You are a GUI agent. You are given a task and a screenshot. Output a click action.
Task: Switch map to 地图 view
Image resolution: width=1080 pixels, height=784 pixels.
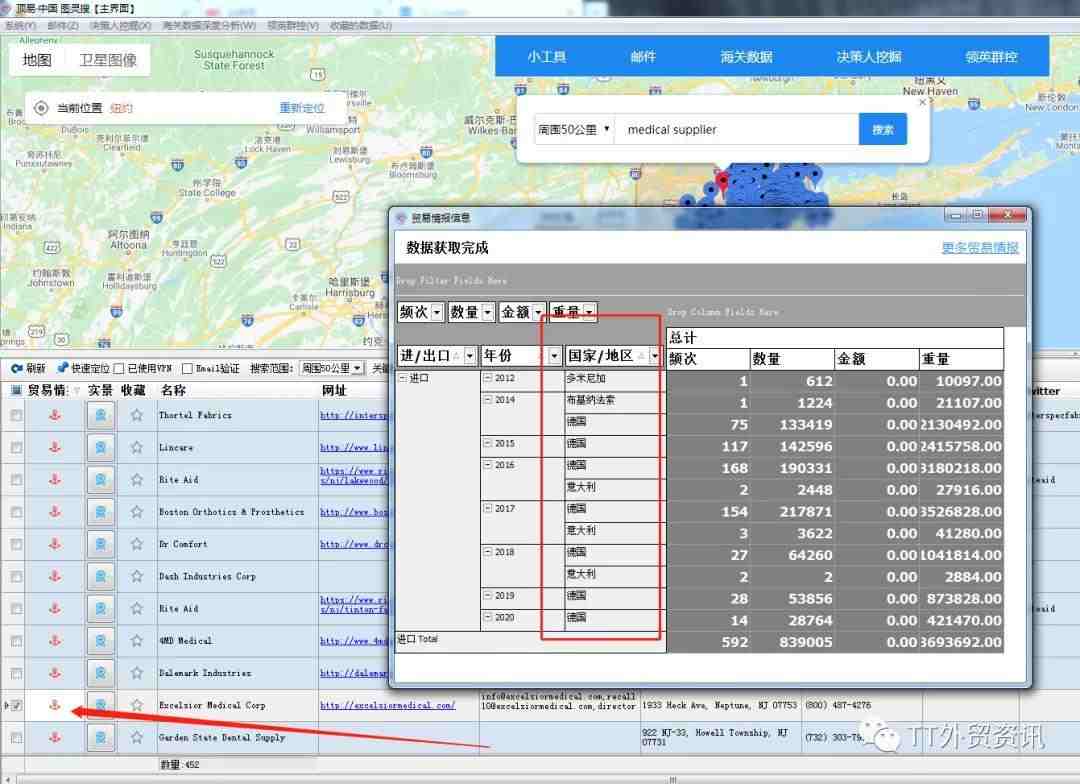click(37, 60)
